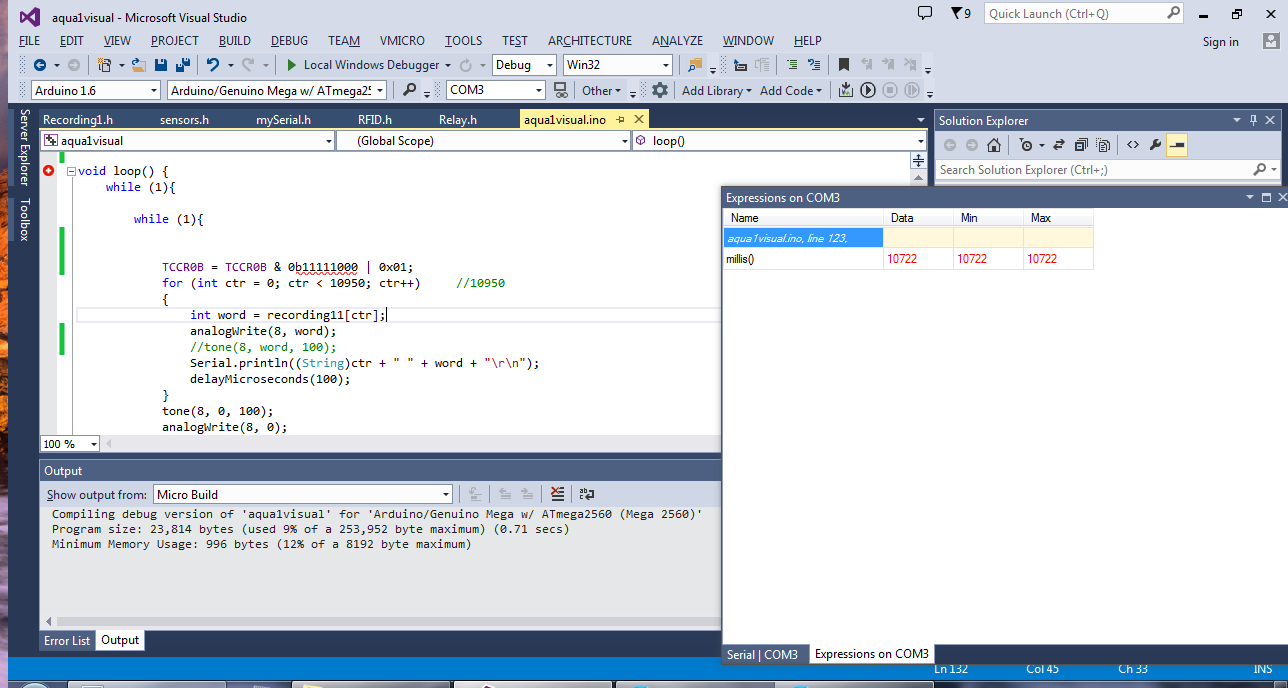Open the Debug configuration dropdown
The height and width of the screenshot is (688, 1288).
pyautogui.click(x=524, y=65)
